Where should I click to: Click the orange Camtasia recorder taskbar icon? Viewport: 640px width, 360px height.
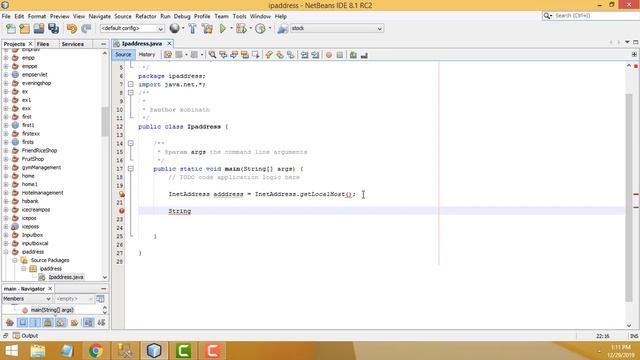212,351
